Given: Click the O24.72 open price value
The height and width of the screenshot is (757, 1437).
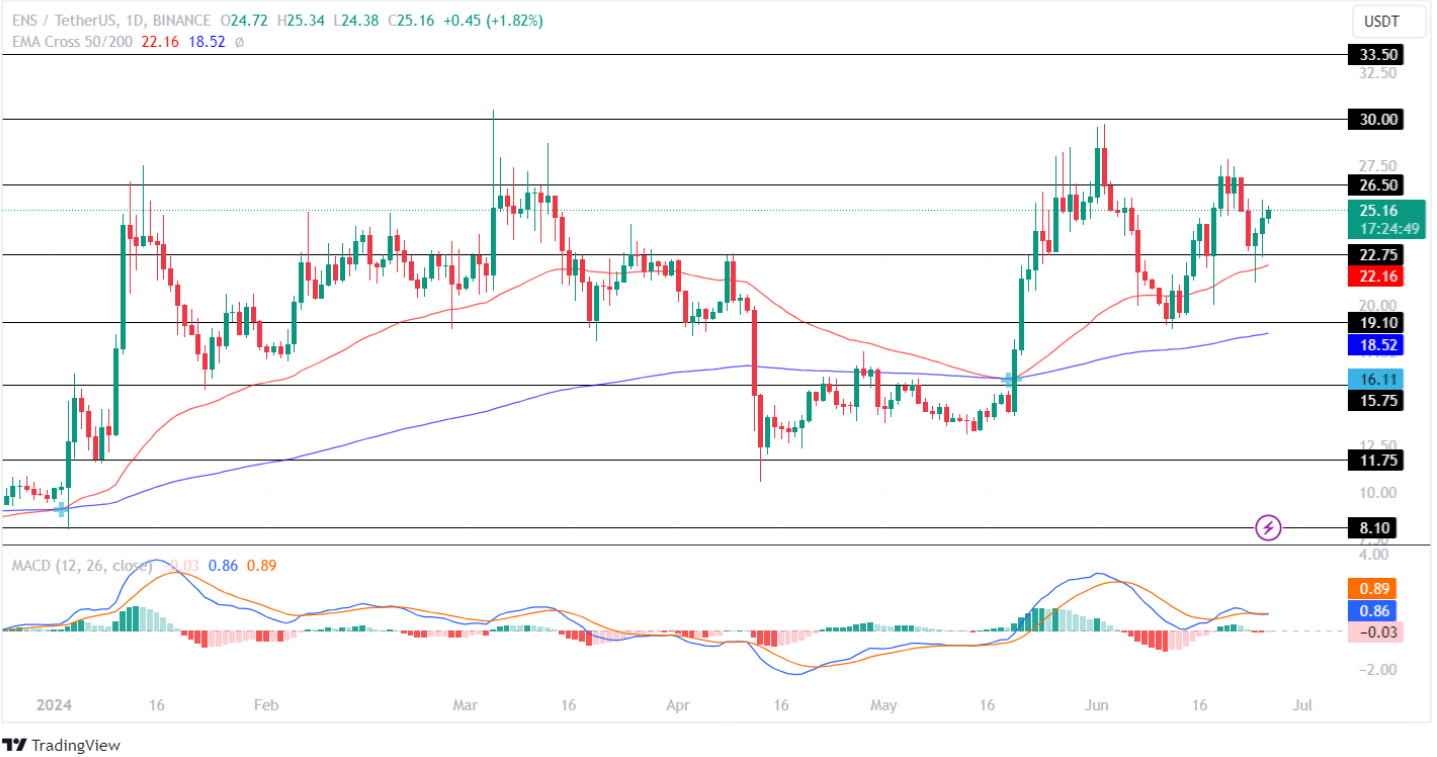Looking at the screenshot, I should pyautogui.click(x=246, y=20).
